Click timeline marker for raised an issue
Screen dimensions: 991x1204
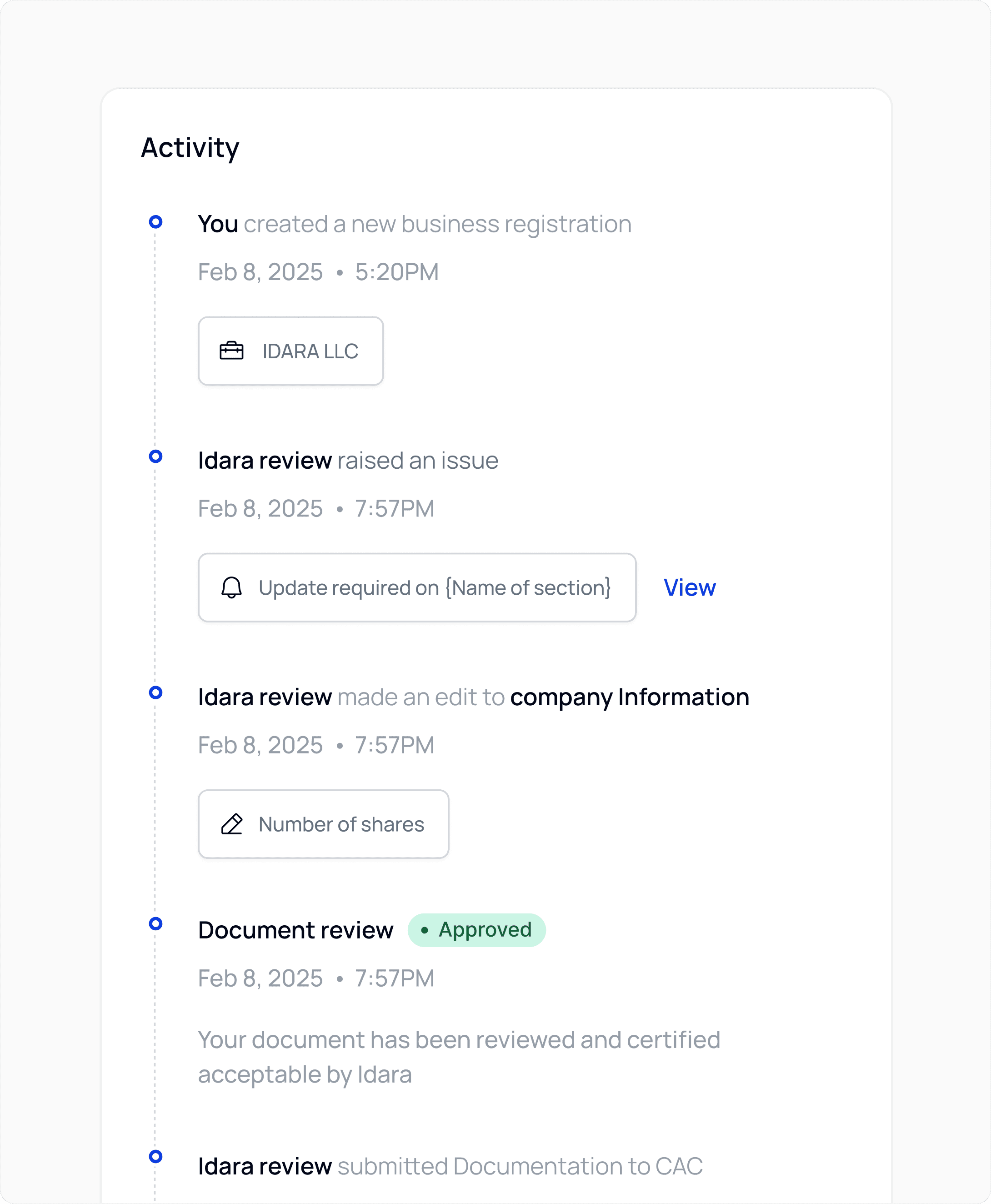click(x=155, y=456)
